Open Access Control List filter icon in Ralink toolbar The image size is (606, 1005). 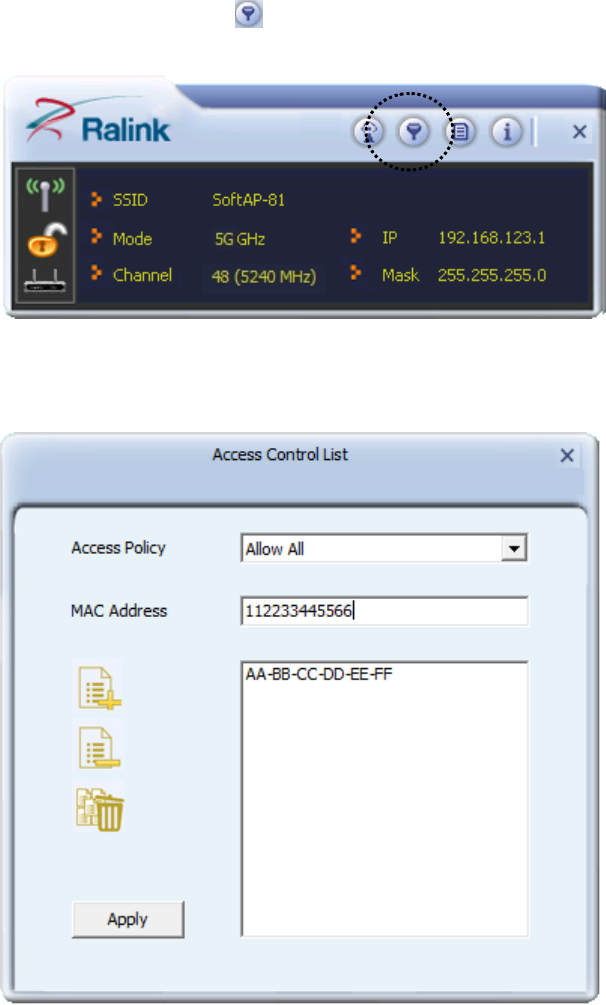(x=414, y=131)
